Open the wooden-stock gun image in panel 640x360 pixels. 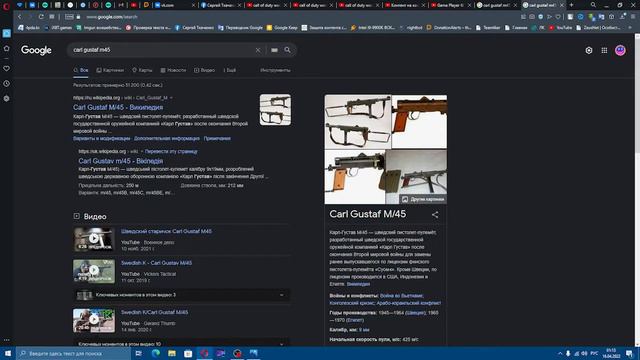pyautogui.click(x=419, y=122)
